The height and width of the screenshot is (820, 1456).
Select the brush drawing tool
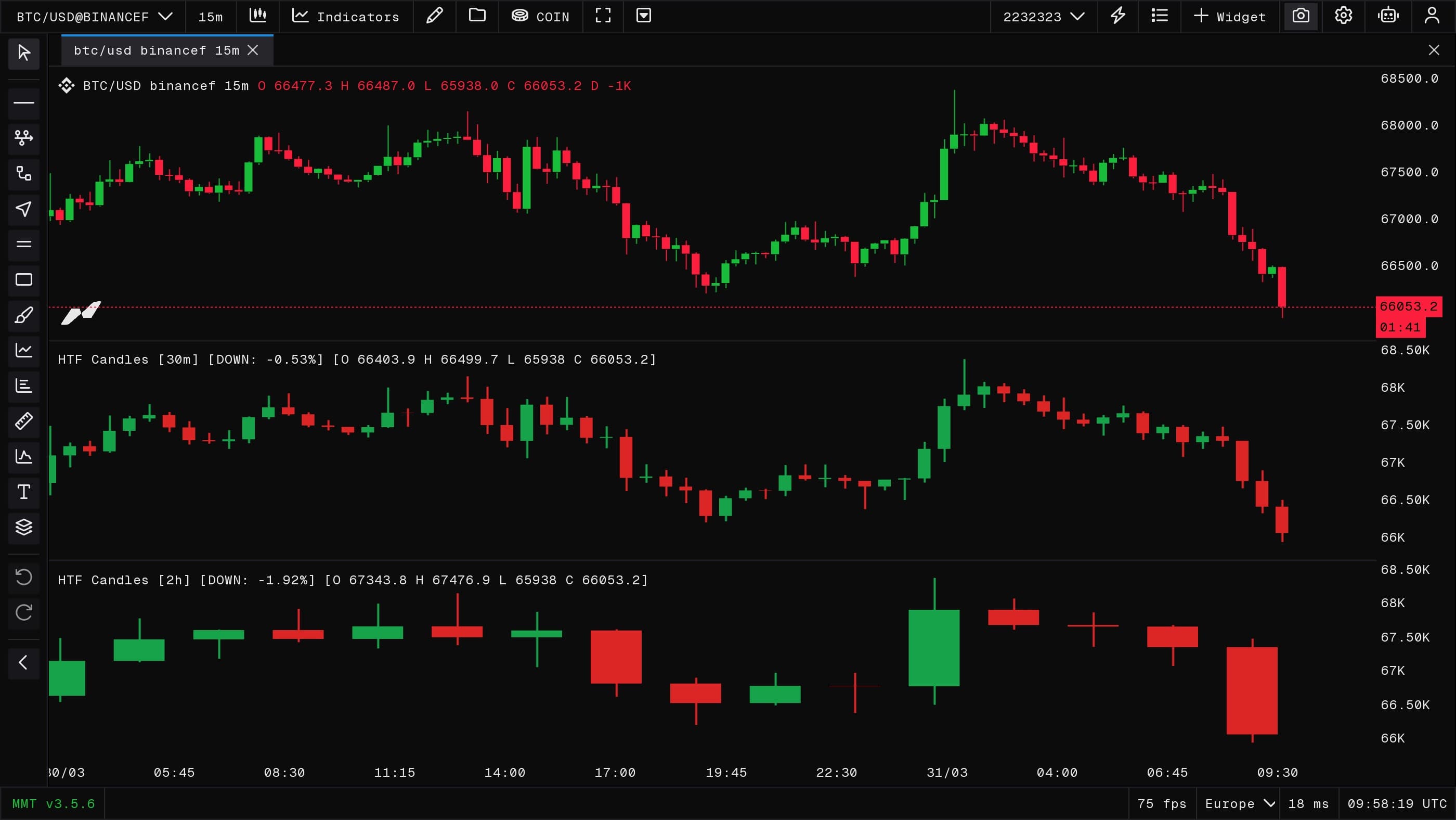tap(24, 315)
